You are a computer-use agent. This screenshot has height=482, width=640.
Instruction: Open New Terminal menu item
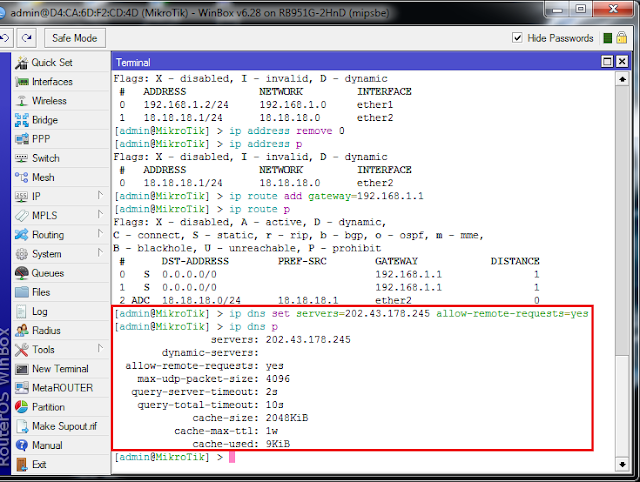(x=60, y=369)
